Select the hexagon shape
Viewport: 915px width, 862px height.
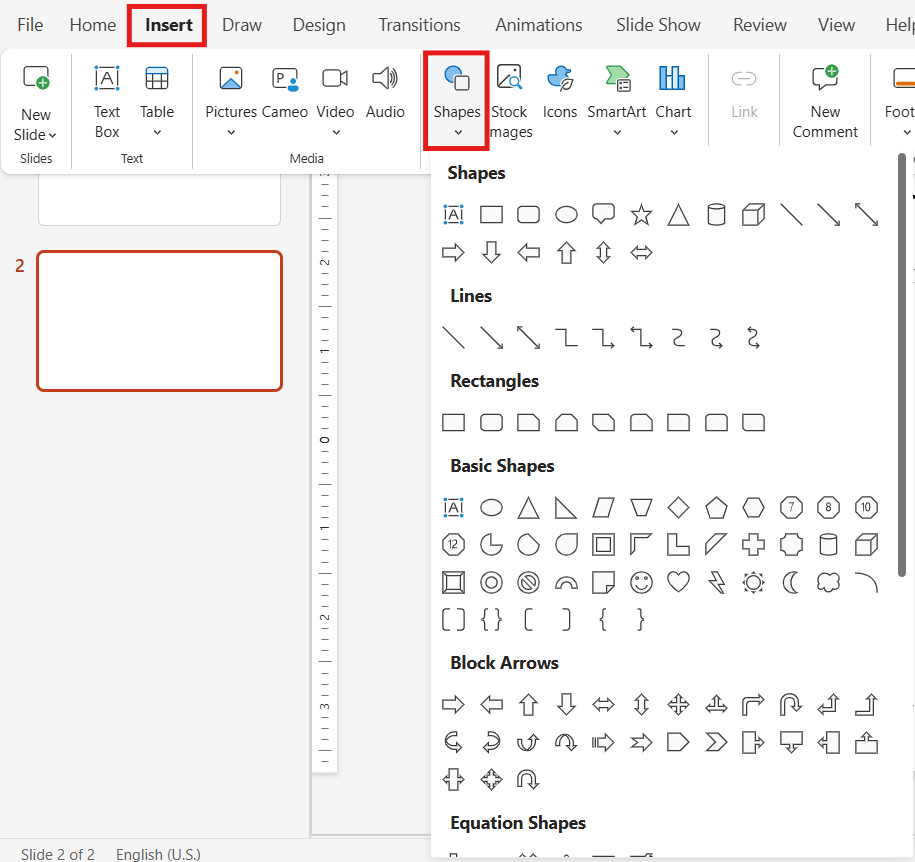pos(753,507)
